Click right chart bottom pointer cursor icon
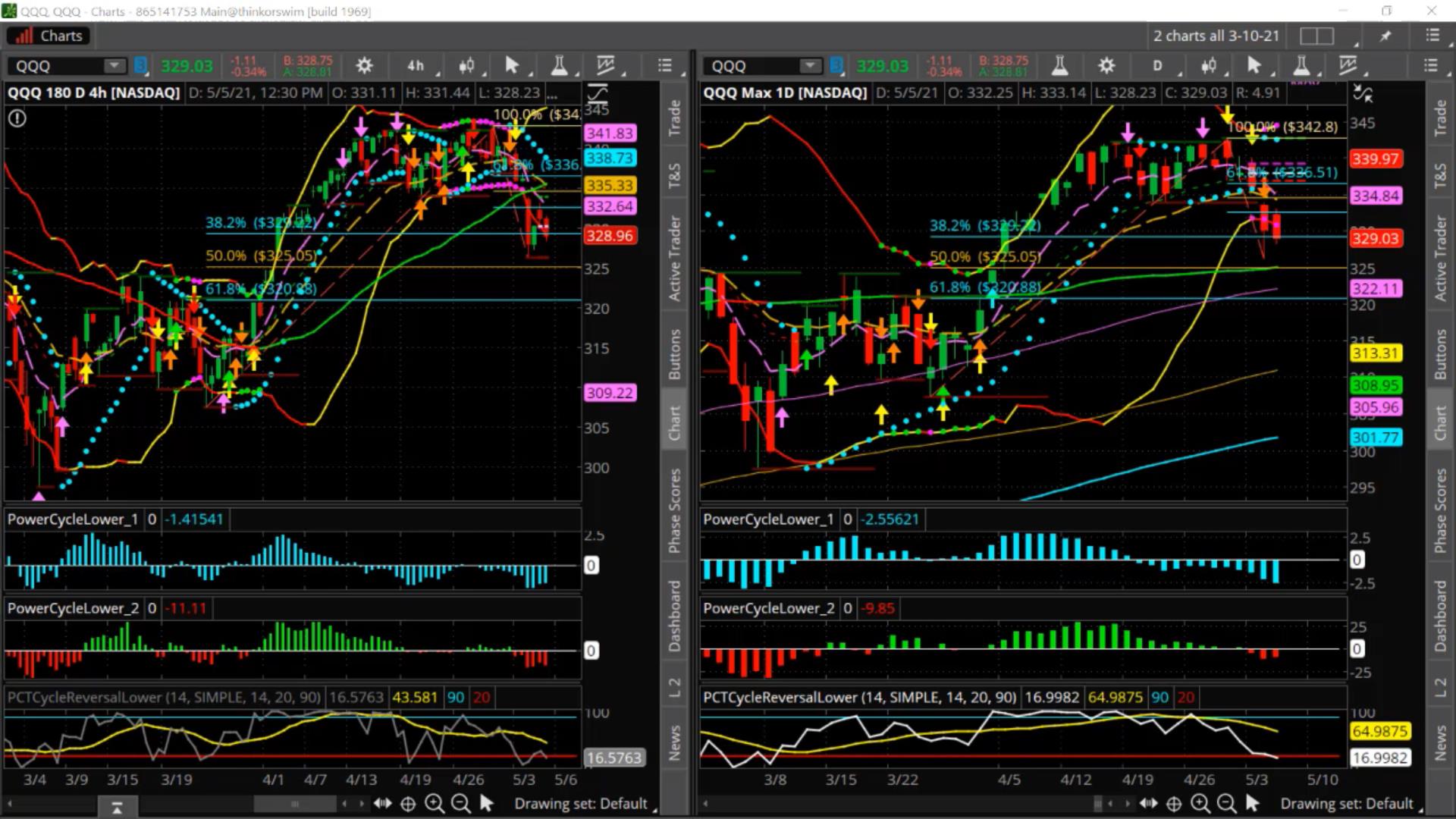This screenshot has width=1456, height=819. [1253, 804]
